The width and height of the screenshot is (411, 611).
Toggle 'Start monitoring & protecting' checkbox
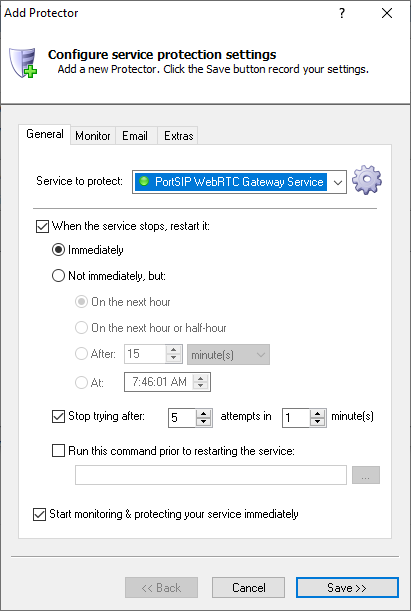pos(39,514)
